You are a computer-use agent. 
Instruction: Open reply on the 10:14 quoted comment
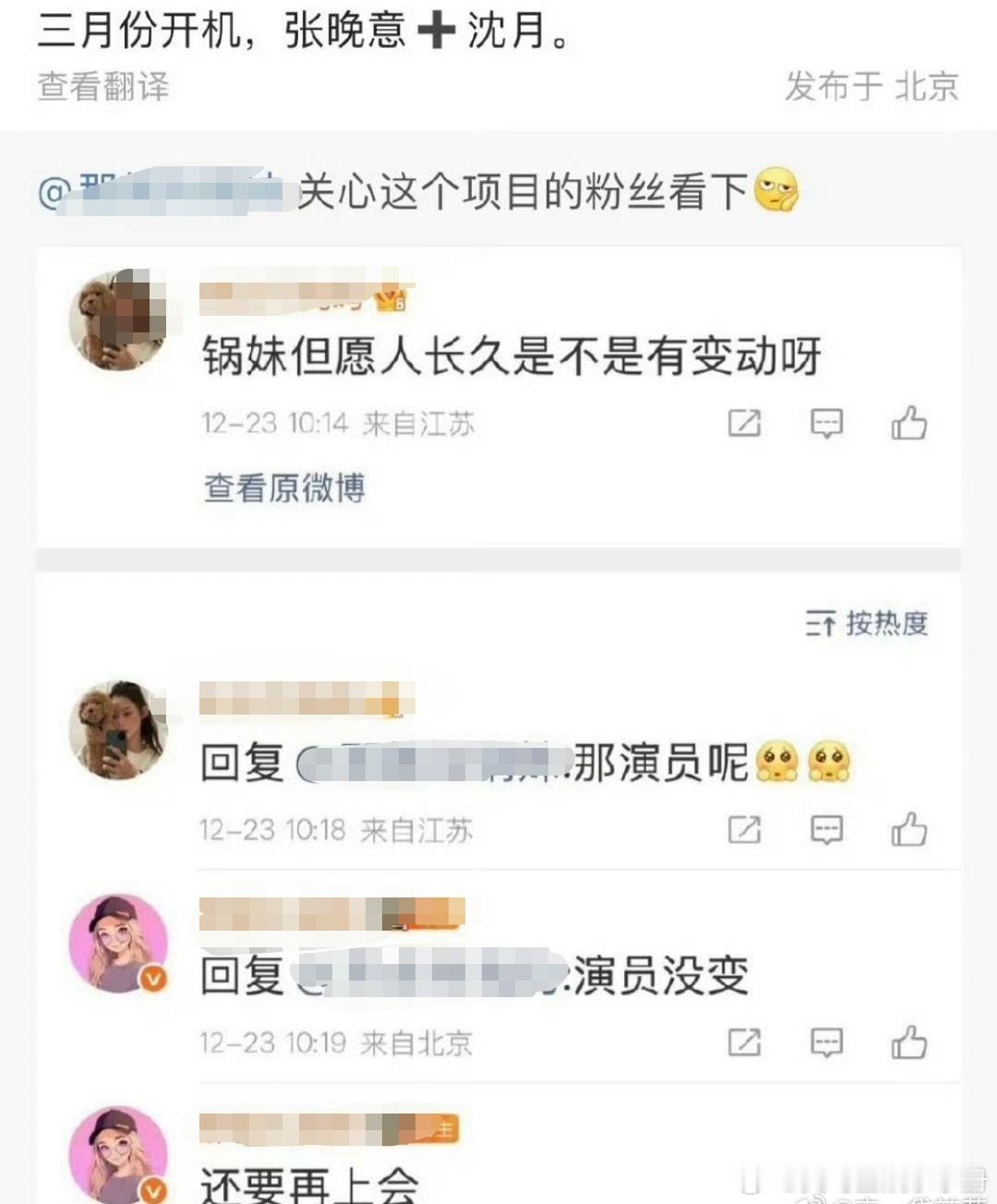click(x=826, y=424)
